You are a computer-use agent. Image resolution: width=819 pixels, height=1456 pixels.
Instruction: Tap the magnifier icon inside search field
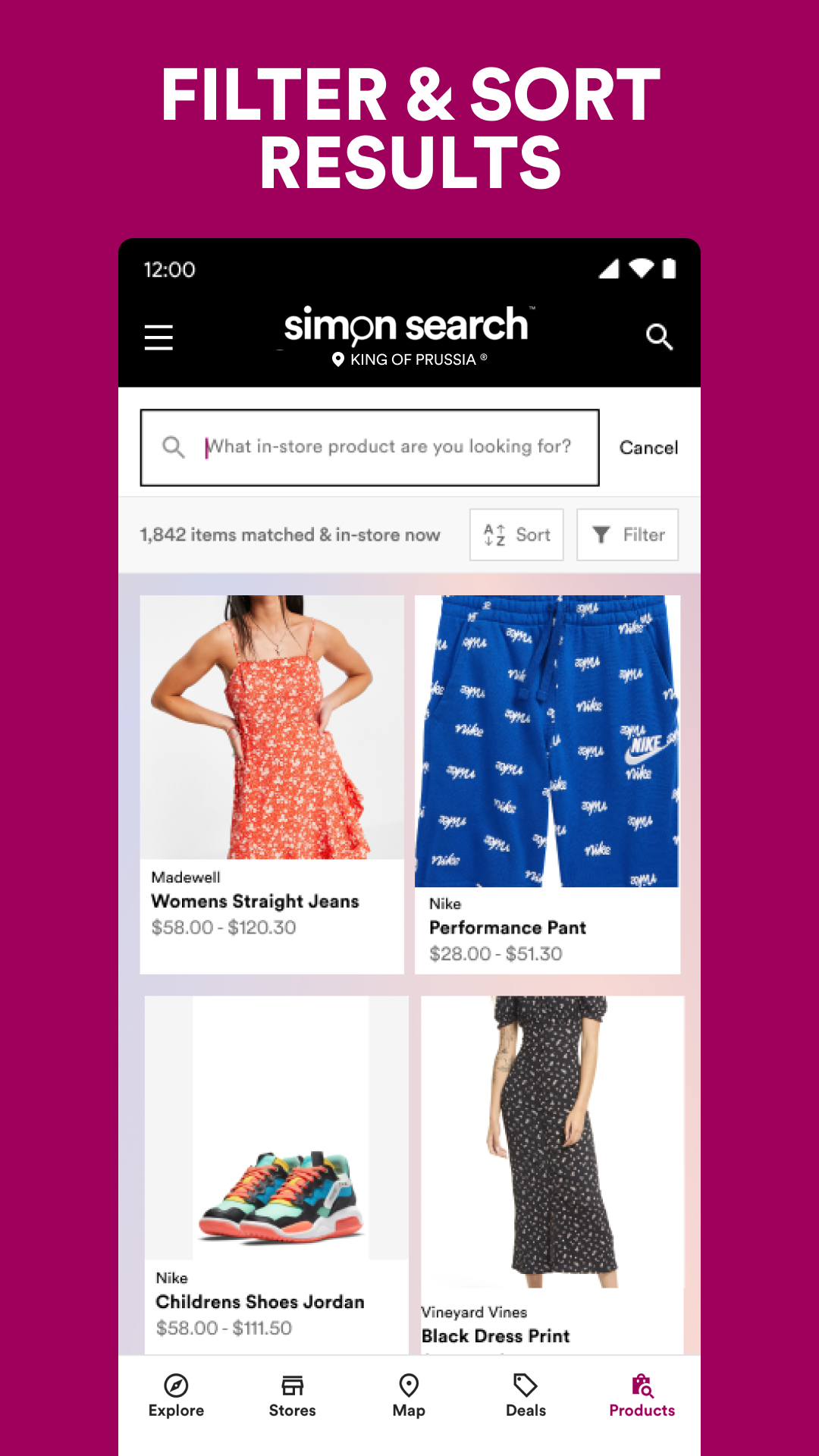pos(174,447)
